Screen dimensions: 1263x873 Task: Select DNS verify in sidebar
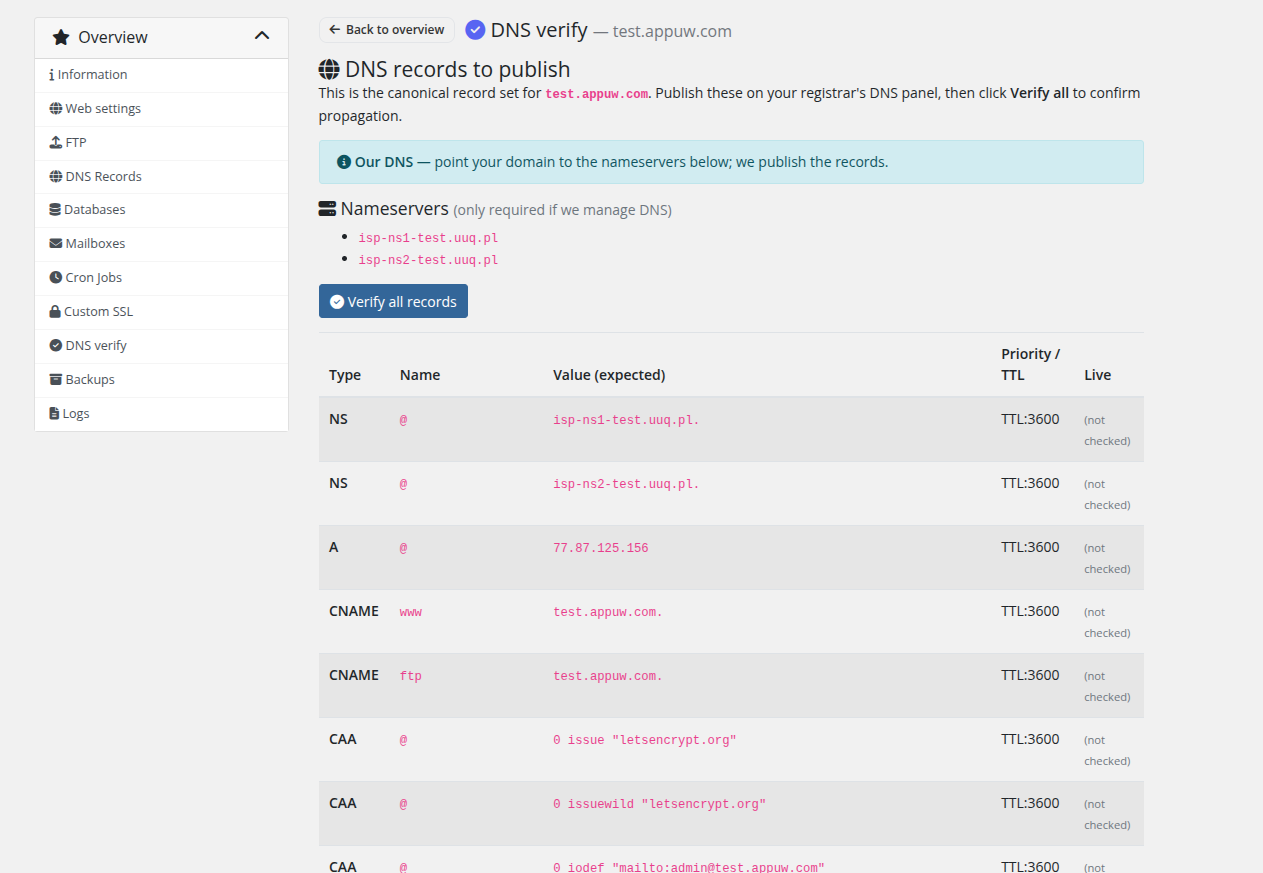pos(161,346)
